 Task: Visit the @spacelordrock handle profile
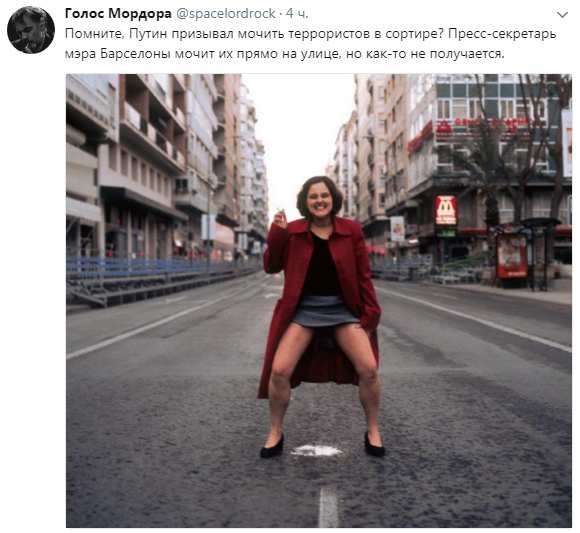coord(225,14)
